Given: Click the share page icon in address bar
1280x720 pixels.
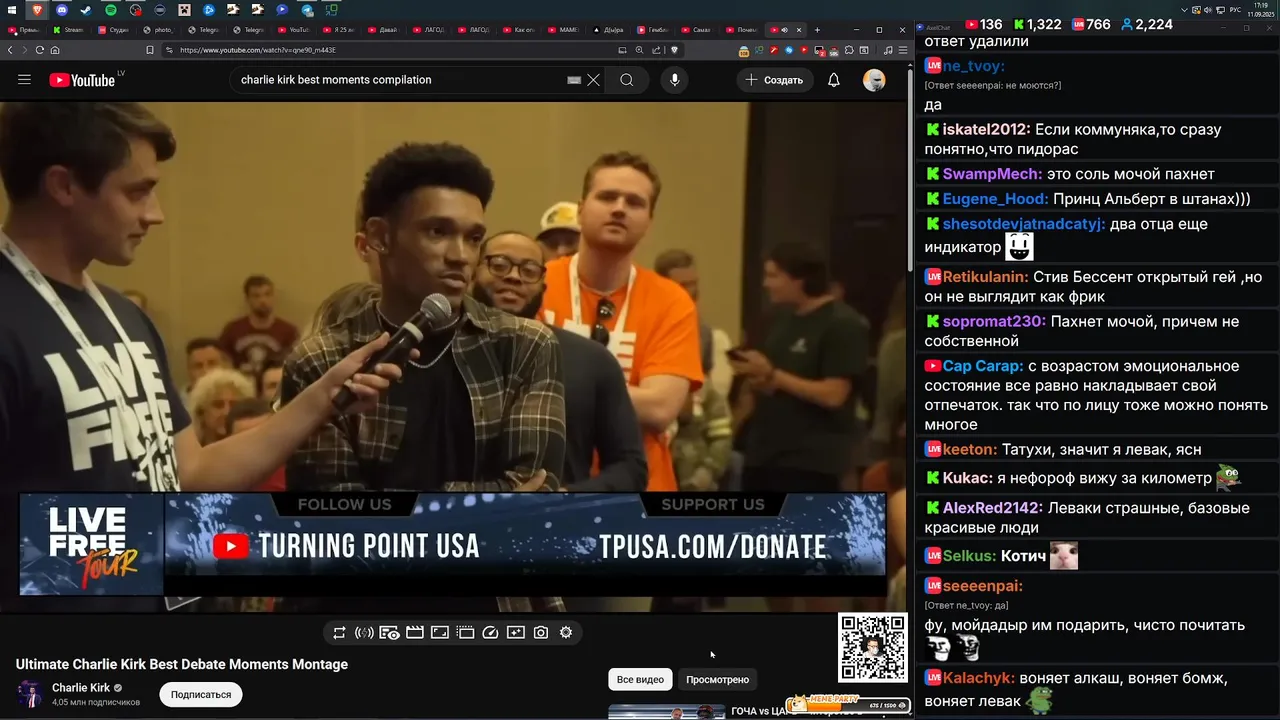Looking at the screenshot, I should tap(657, 50).
